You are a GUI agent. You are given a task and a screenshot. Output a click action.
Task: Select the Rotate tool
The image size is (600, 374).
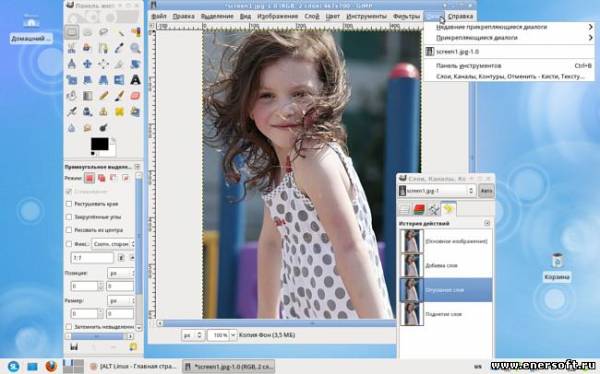coord(135,64)
